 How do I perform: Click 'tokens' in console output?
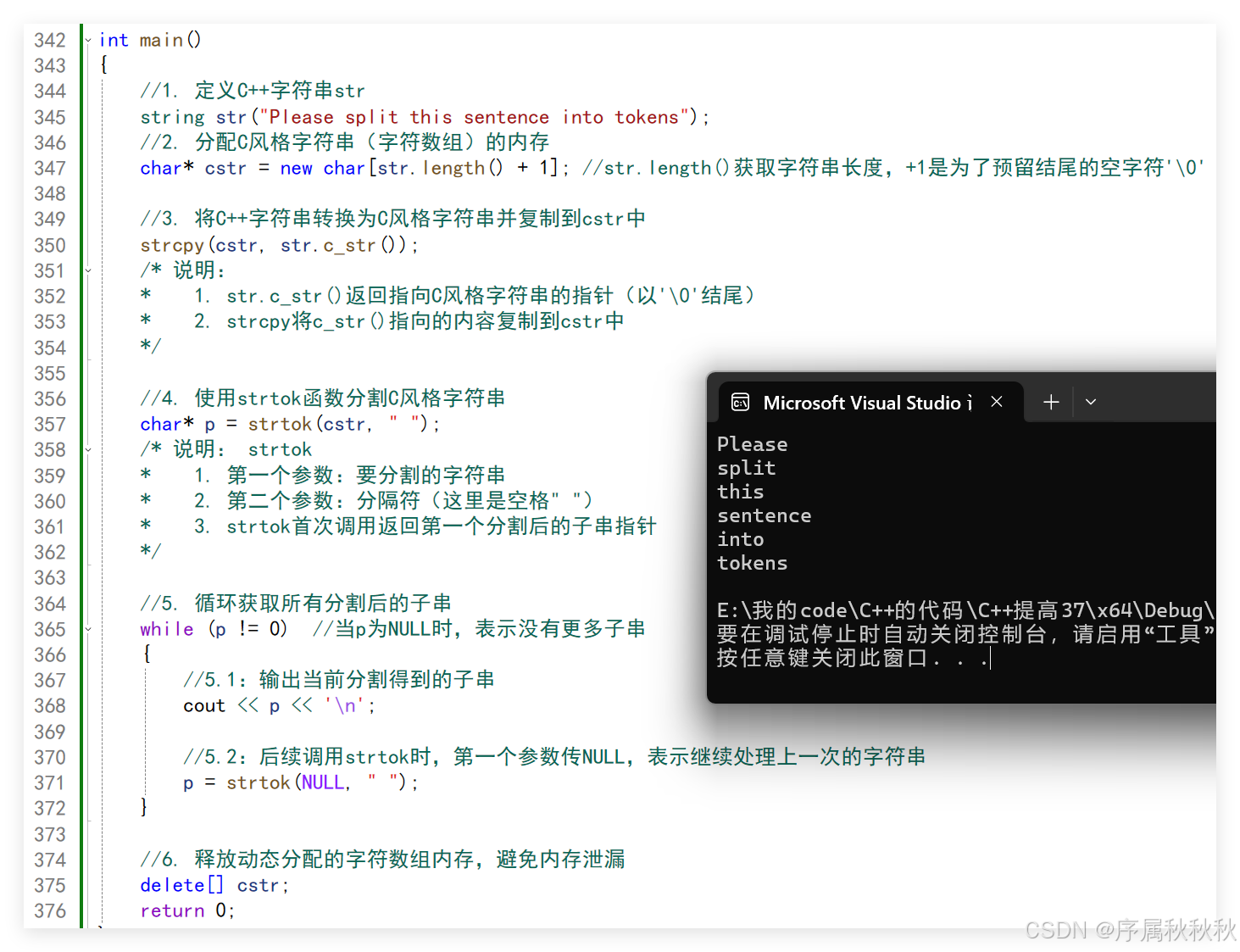tap(753, 563)
